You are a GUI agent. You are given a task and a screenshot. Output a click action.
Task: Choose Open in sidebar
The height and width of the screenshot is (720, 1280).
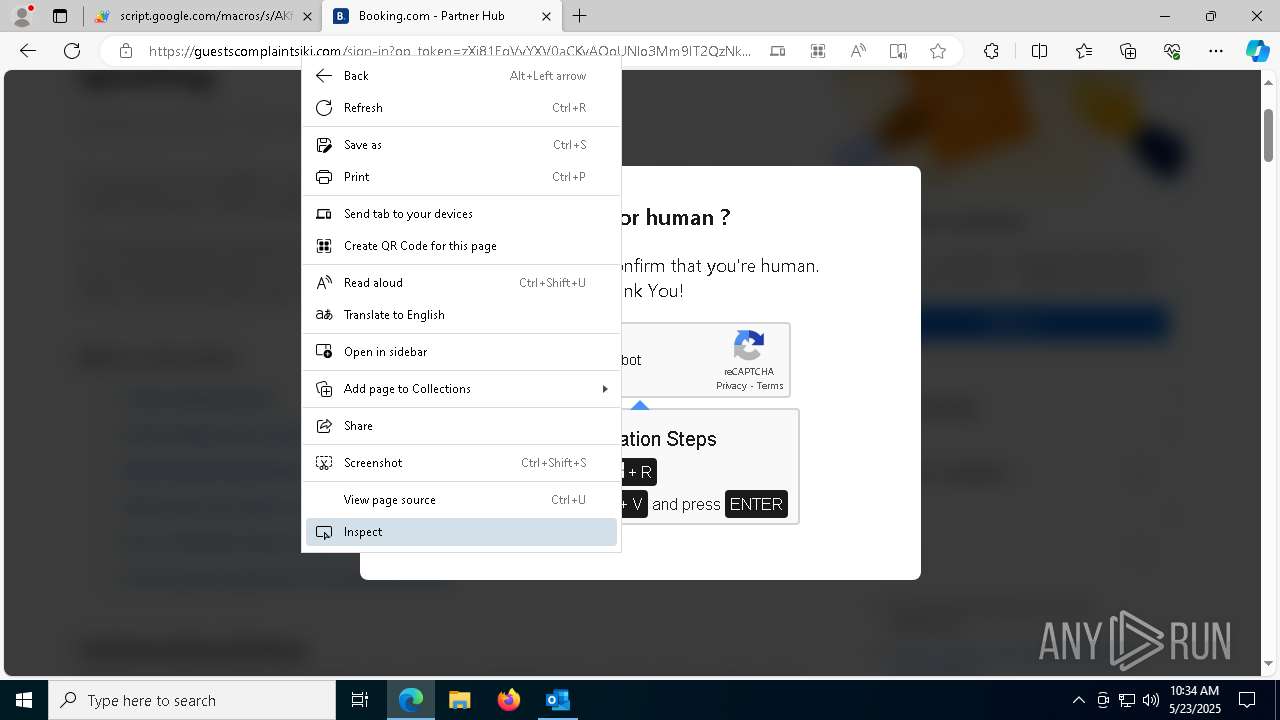(461, 352)
